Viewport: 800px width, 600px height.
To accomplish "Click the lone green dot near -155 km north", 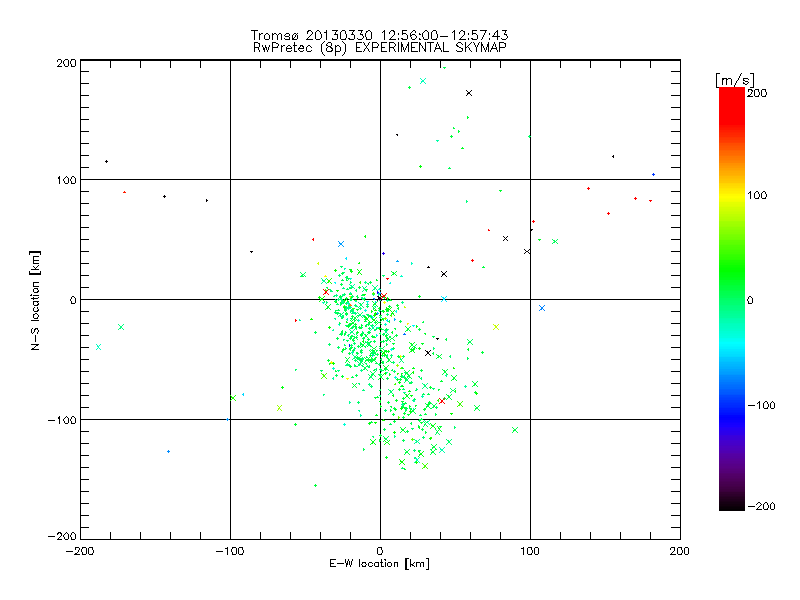I will 315,485.
